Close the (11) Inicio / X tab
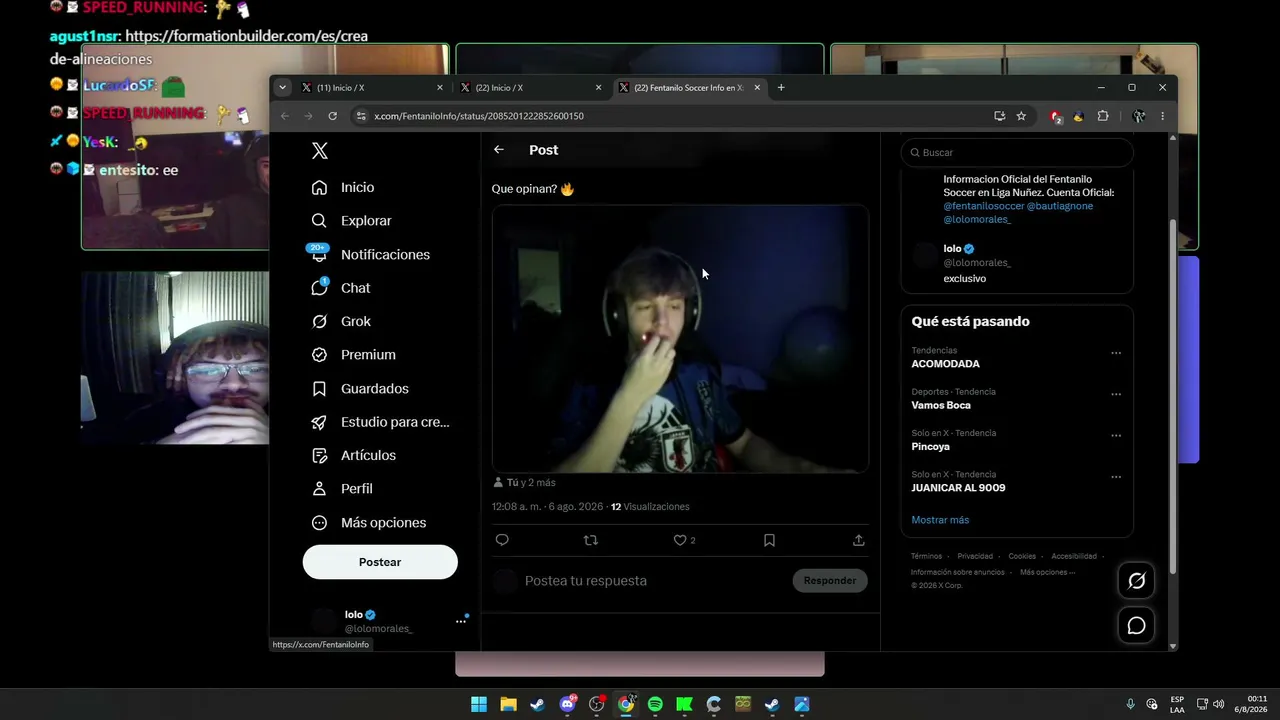 (440, 88)
